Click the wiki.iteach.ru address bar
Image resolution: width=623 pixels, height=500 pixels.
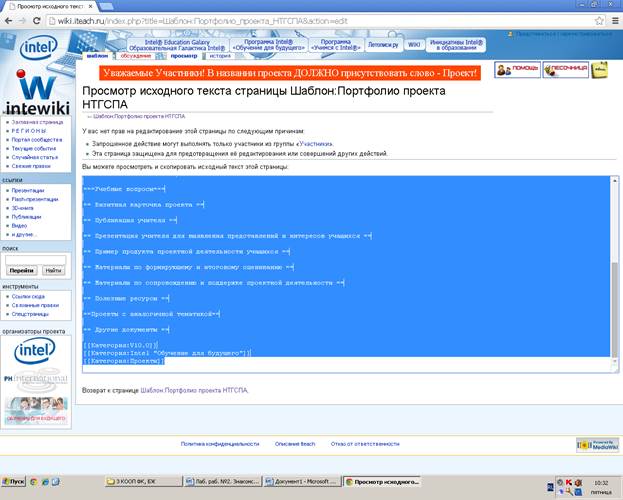pyautogui.click(x=324, y=21)
